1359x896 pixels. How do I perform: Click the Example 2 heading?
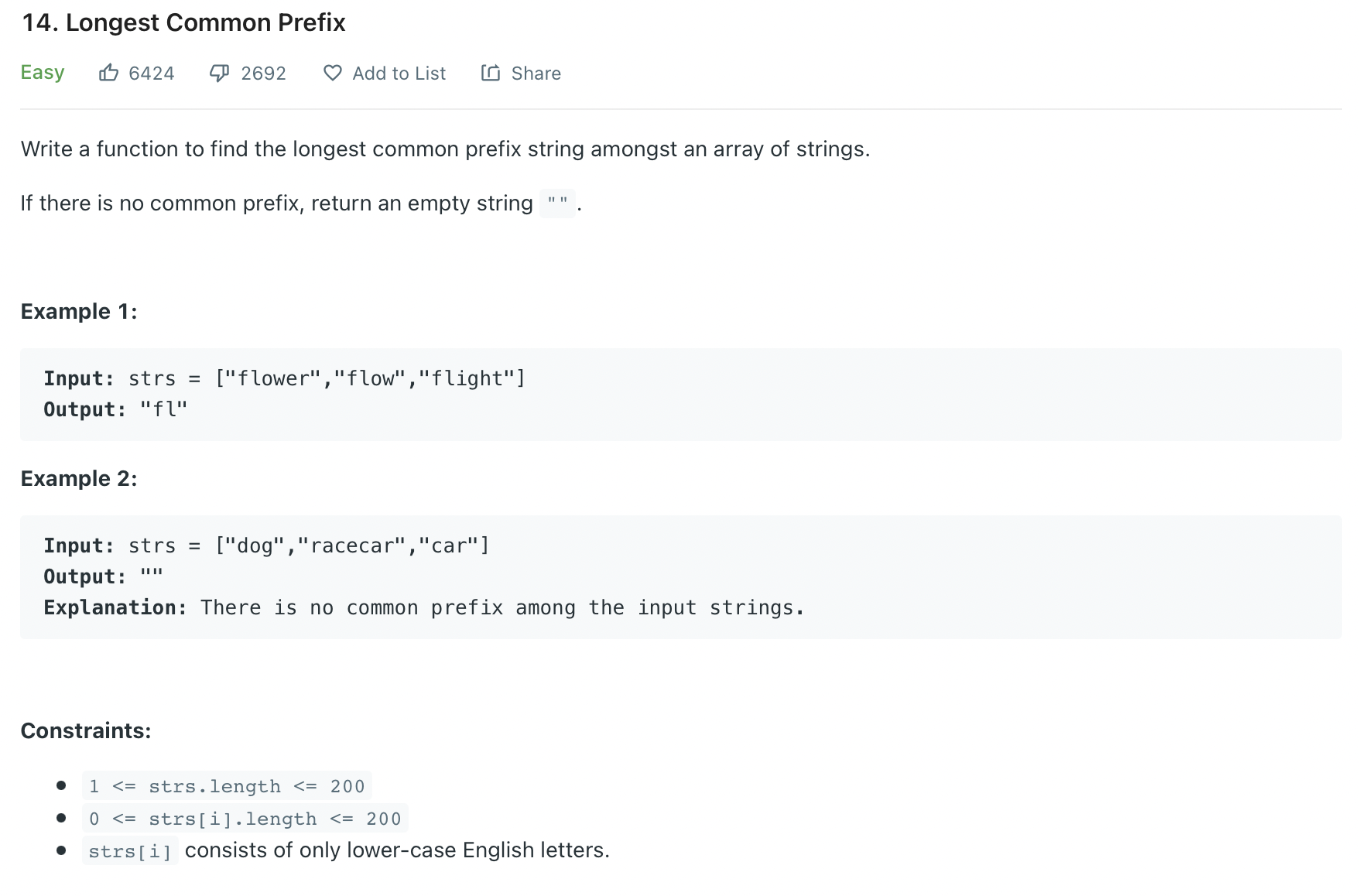pos(79,478)
